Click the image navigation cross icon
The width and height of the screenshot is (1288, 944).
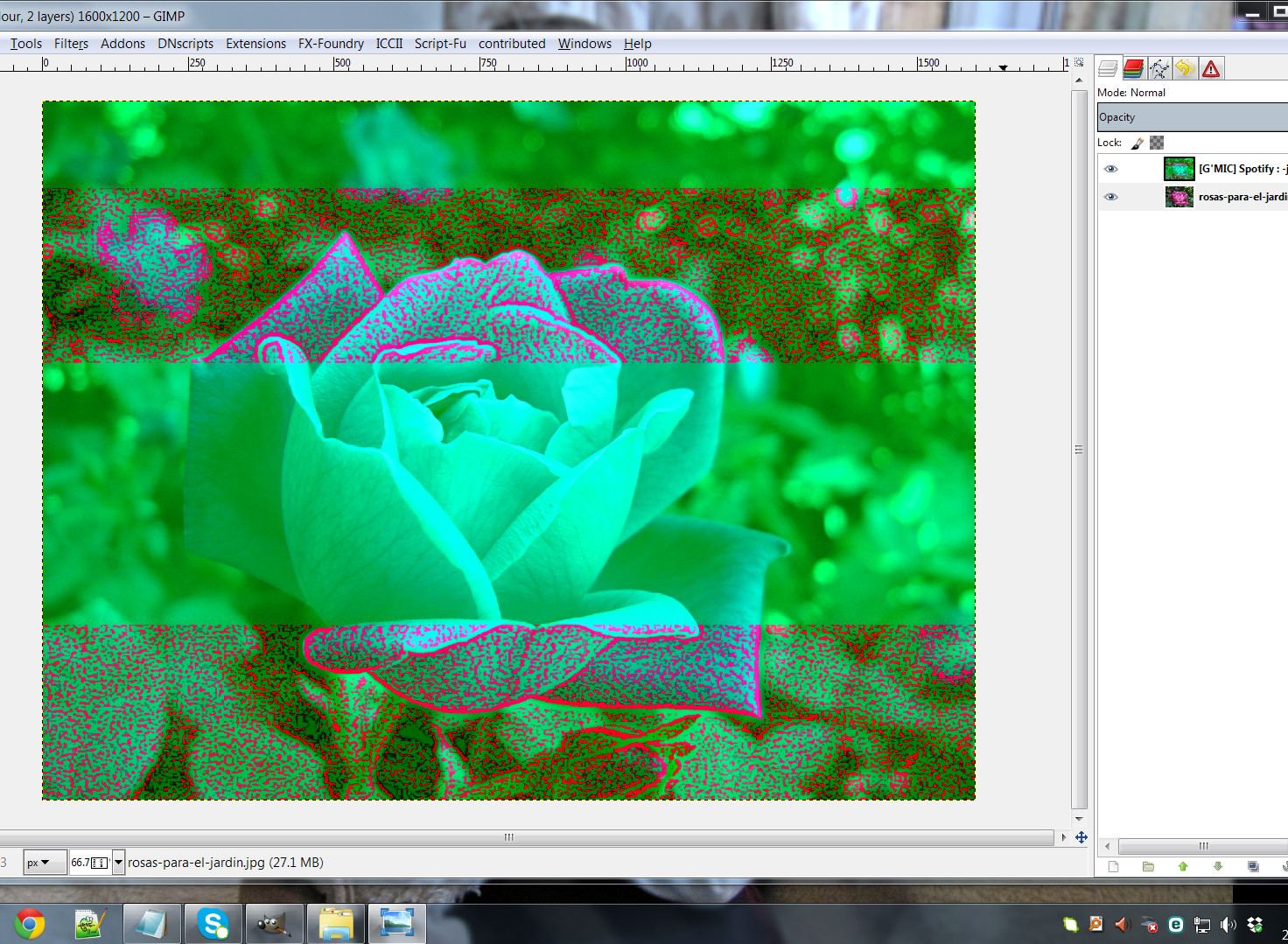coord(1081,837)
